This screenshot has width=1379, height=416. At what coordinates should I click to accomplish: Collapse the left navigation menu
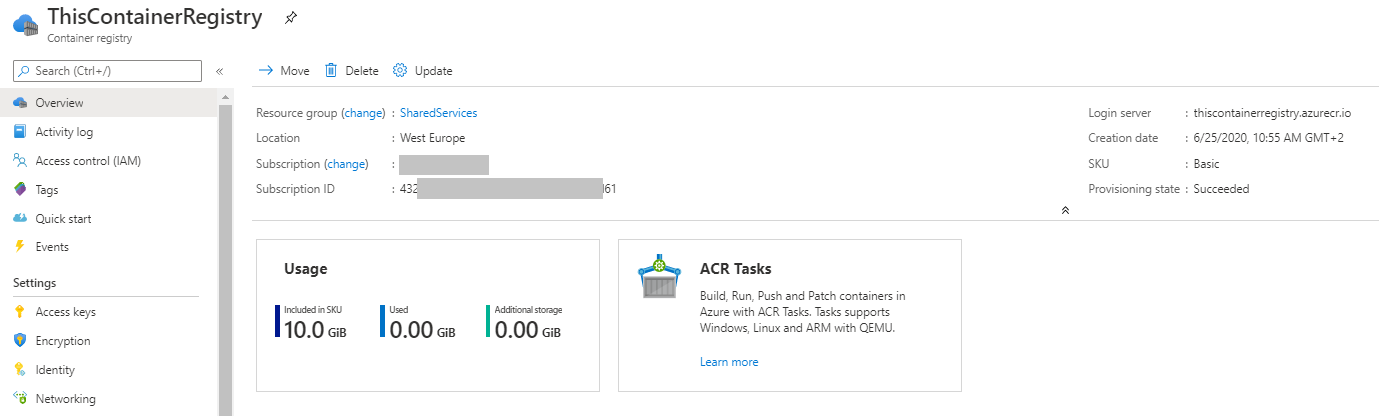(x=219, y=71)
